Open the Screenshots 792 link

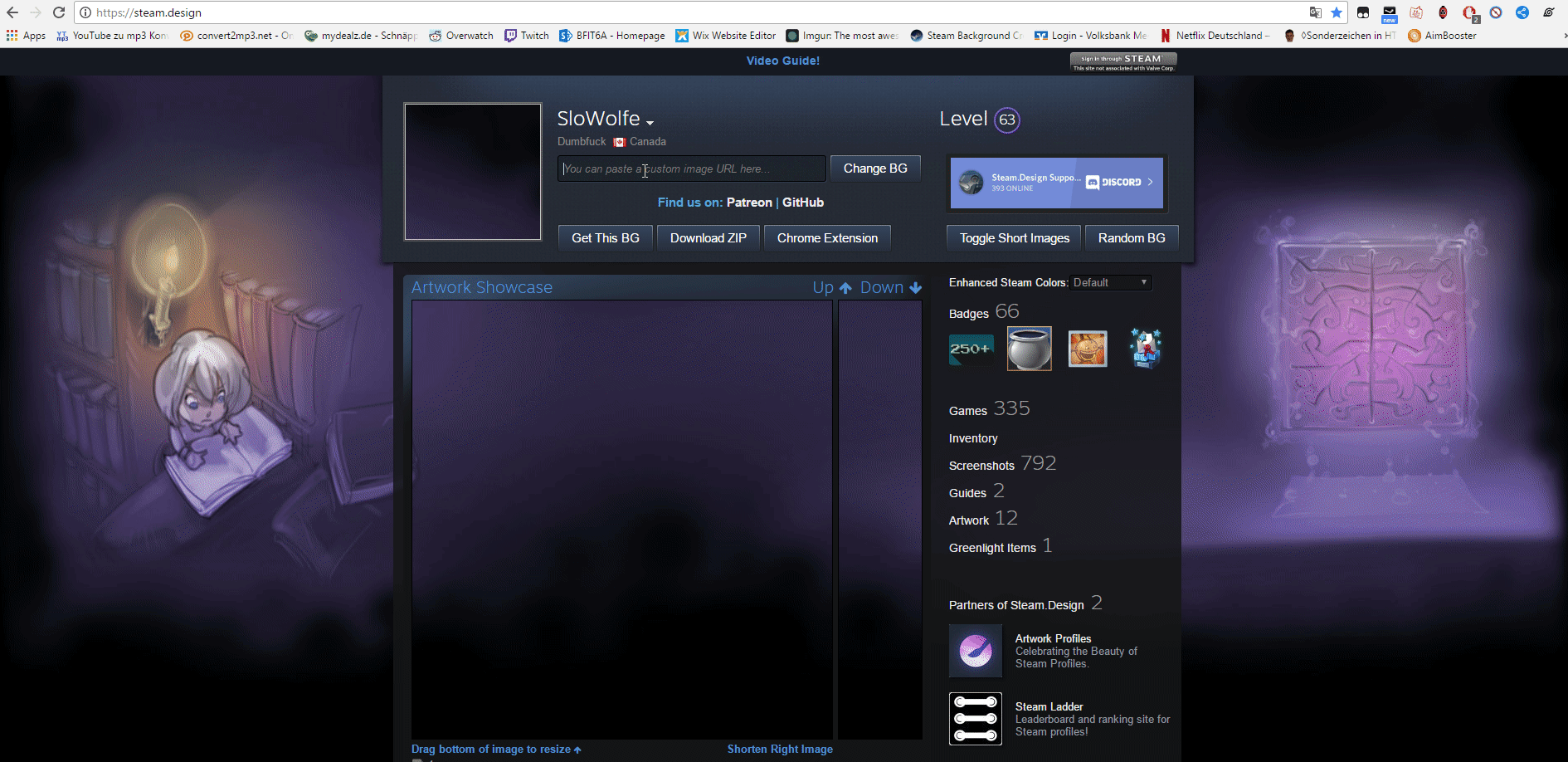(x=1002, y=463)
